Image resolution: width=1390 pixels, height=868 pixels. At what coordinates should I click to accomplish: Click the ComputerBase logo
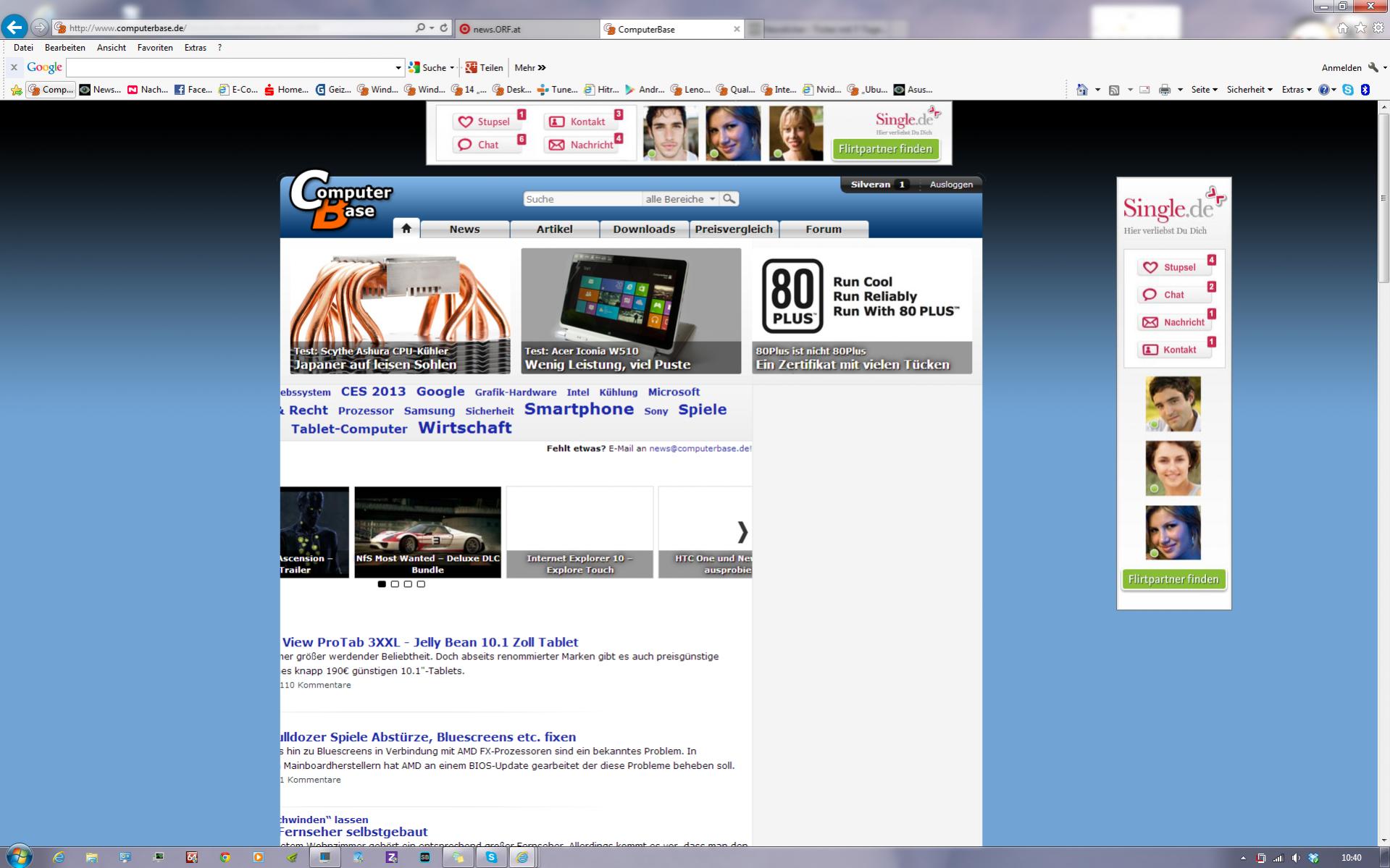[x=340, y=201]
